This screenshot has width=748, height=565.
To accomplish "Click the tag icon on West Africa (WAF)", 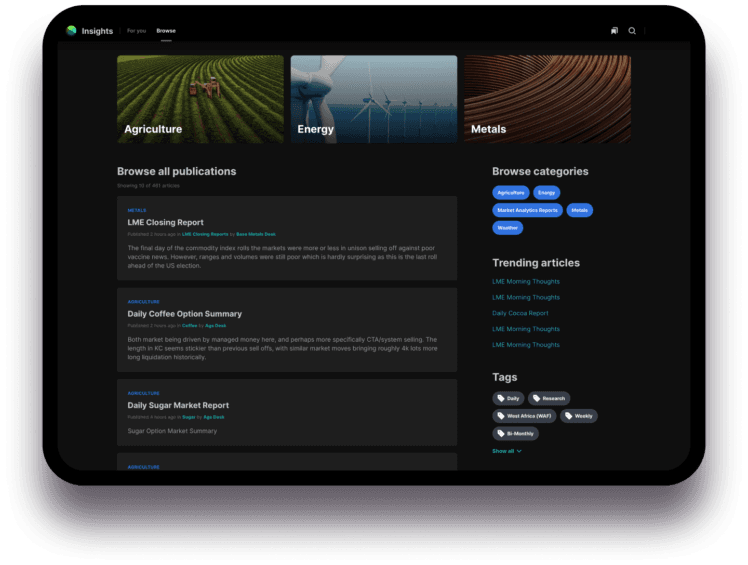I will (x=501, y=416).
